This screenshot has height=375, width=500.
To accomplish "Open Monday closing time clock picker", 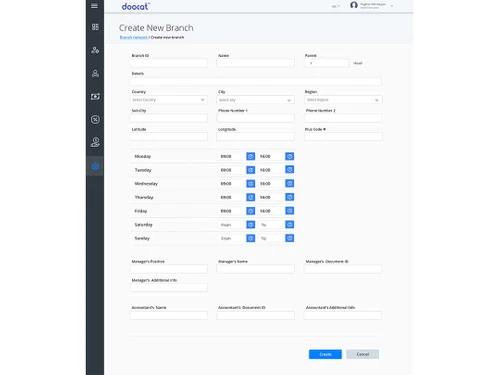I will tap(290, 156).
